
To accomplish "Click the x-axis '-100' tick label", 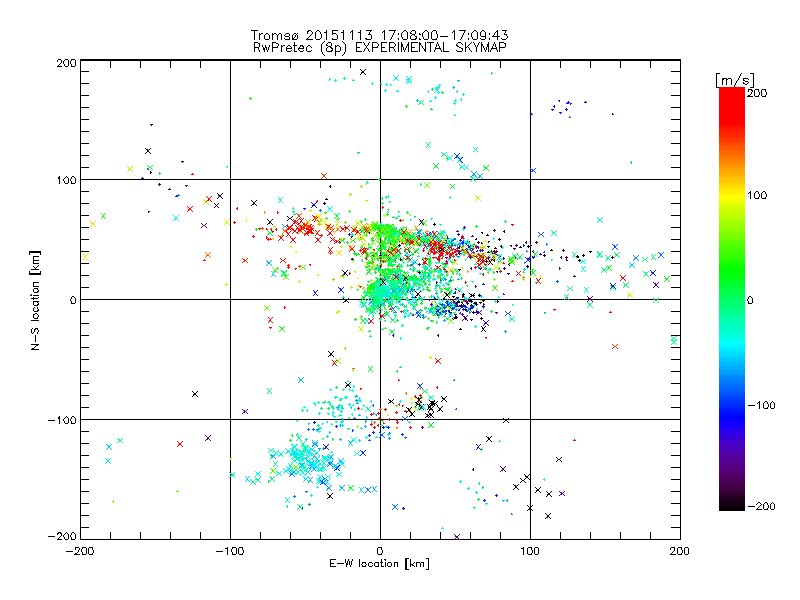I will (x=230, y=551).
